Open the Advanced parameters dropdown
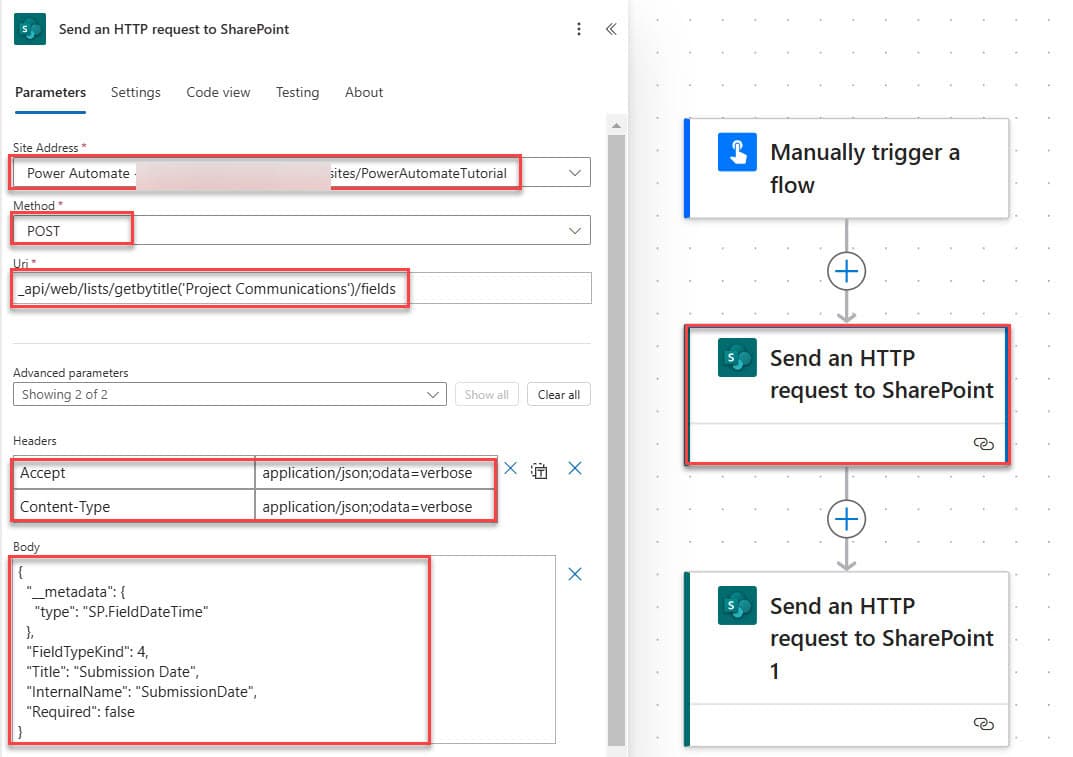1073x757 pixels. [x=230, y=394]
